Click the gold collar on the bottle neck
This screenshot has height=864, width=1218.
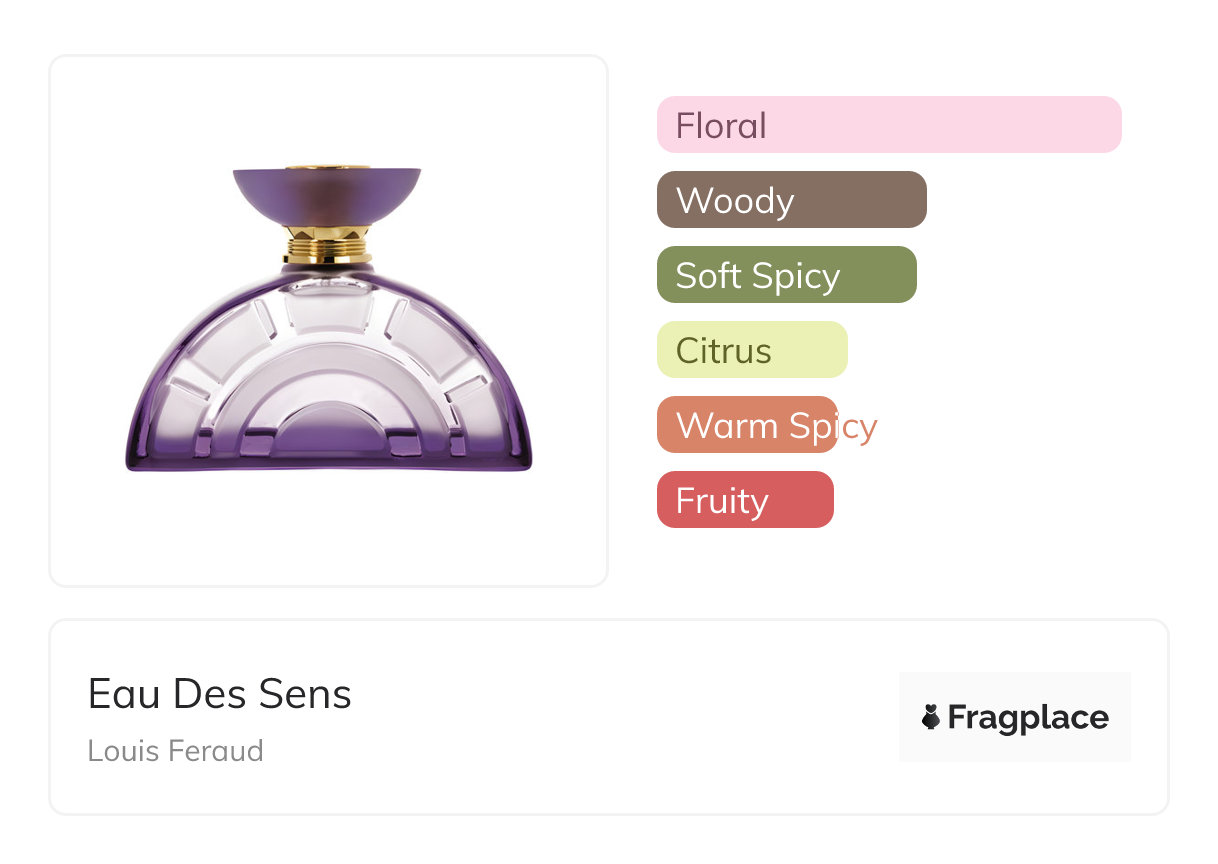pyautogui.click(x=327, y=245)
